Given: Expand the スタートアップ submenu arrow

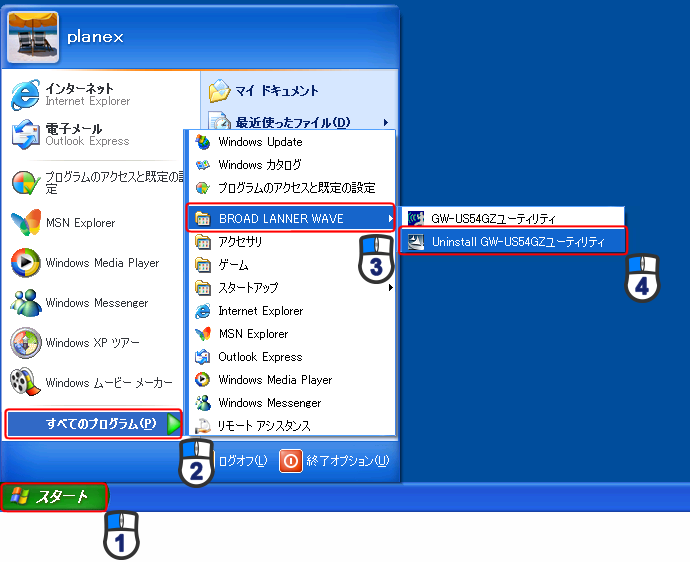Looking at the screenshot, I should pos(390,288).
